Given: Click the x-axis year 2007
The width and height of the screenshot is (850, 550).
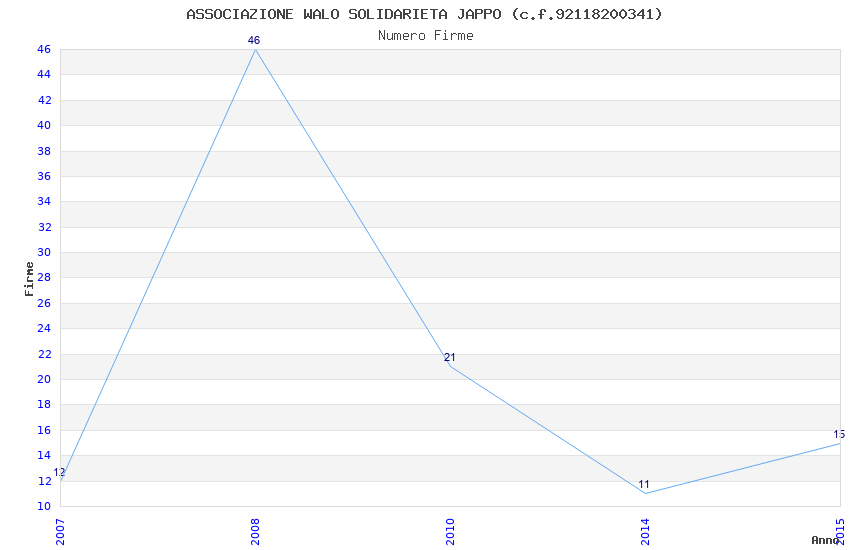Looking at the screenshot, I should tap(60, 532).
